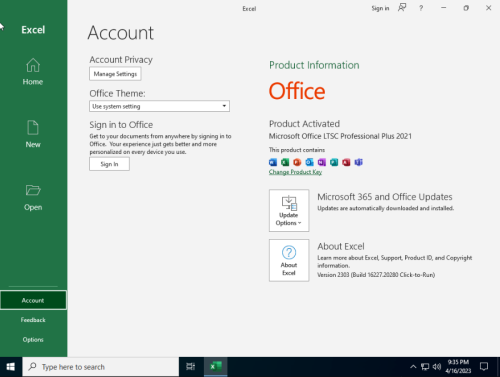Open the help question mark in title bar
The width and height of the screenshot is (500, 377).
[421, 8]
